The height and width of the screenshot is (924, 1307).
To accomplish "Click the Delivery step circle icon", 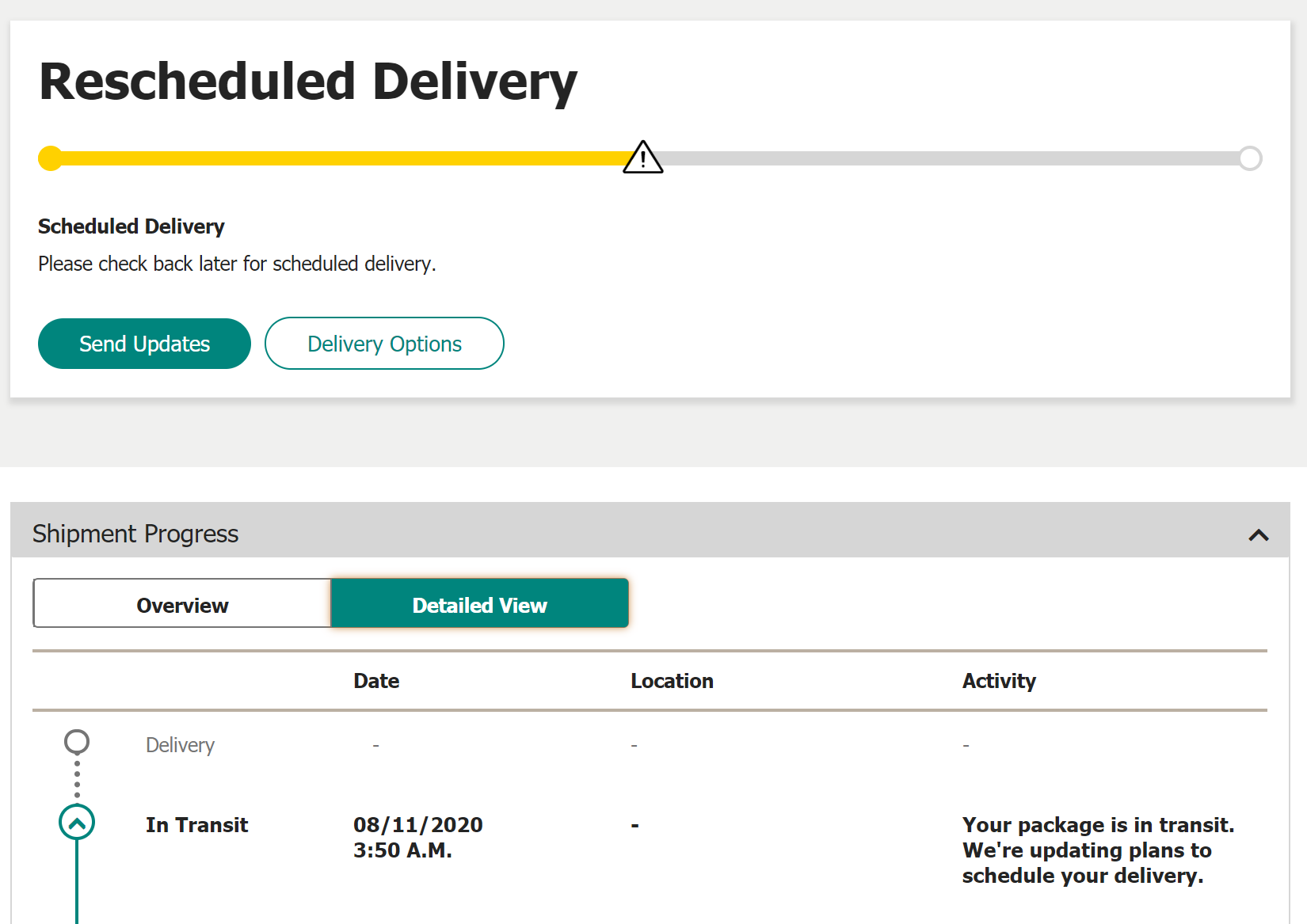I will 77,742.
